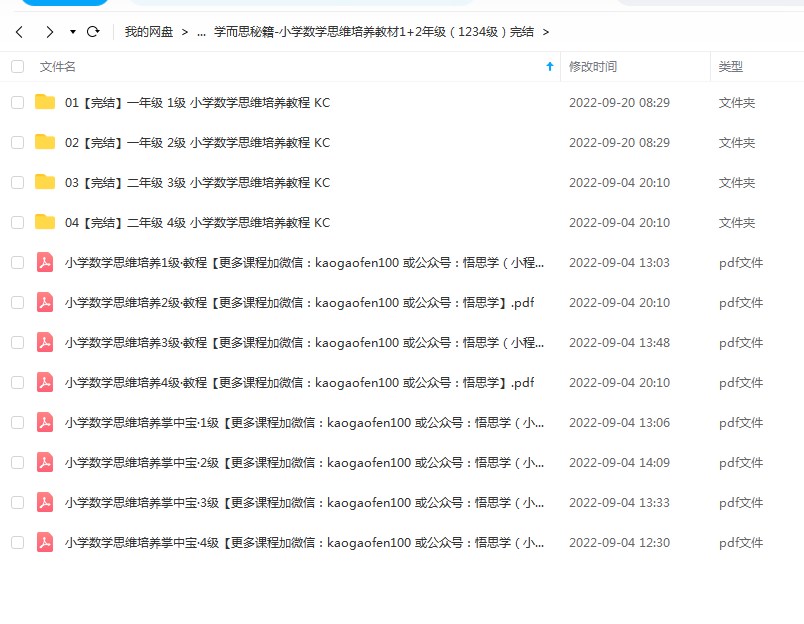Screen dimensions: 804x624
Task: Expand the breadcrumb ellipsis
Action: 202,32
